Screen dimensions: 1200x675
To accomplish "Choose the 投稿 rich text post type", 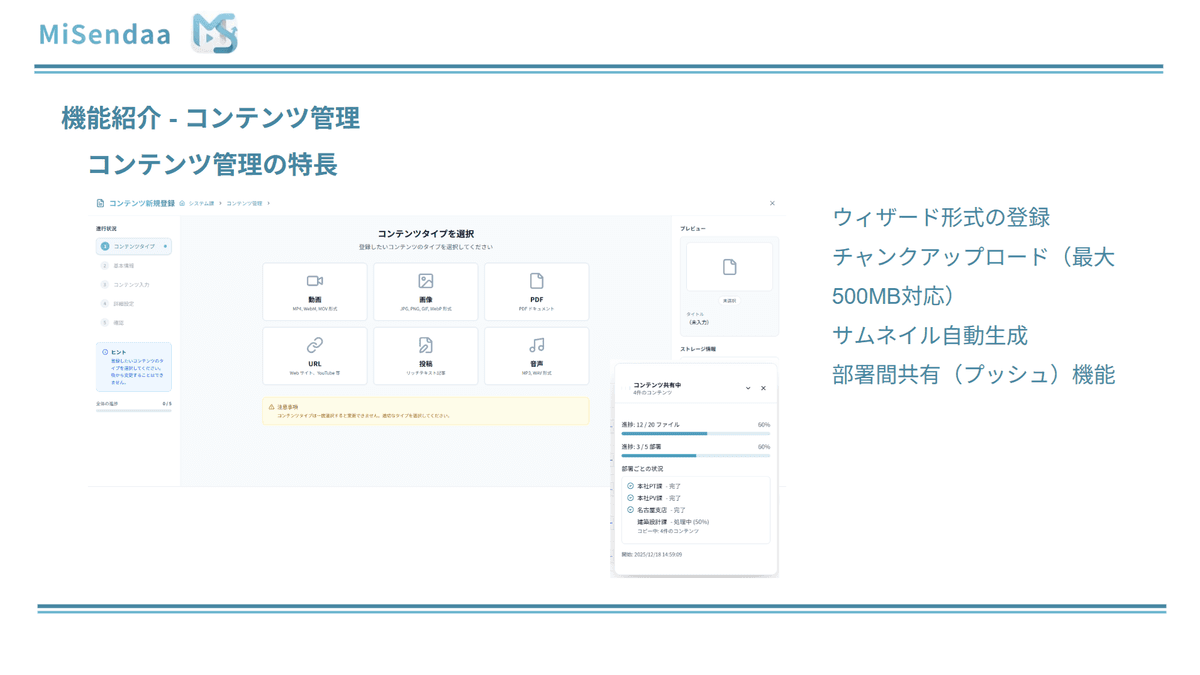I will (x=426, y=355).
